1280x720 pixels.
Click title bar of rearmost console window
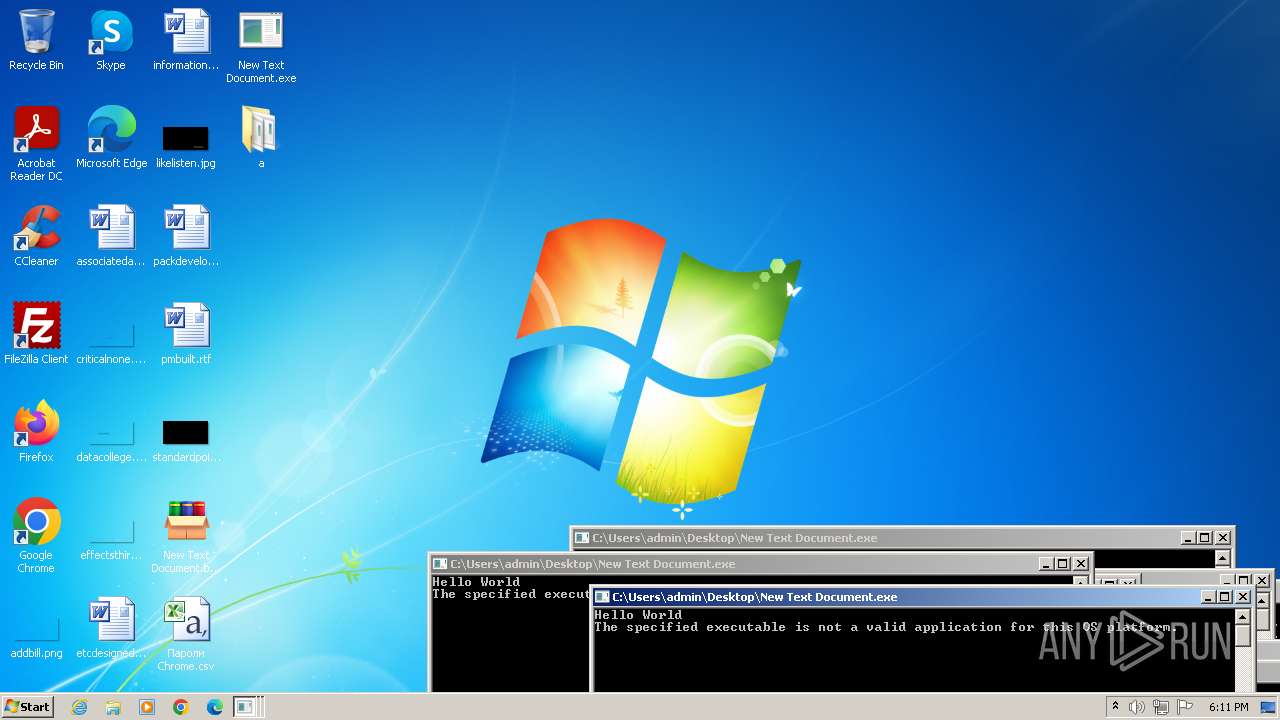(x=902, y=538)
